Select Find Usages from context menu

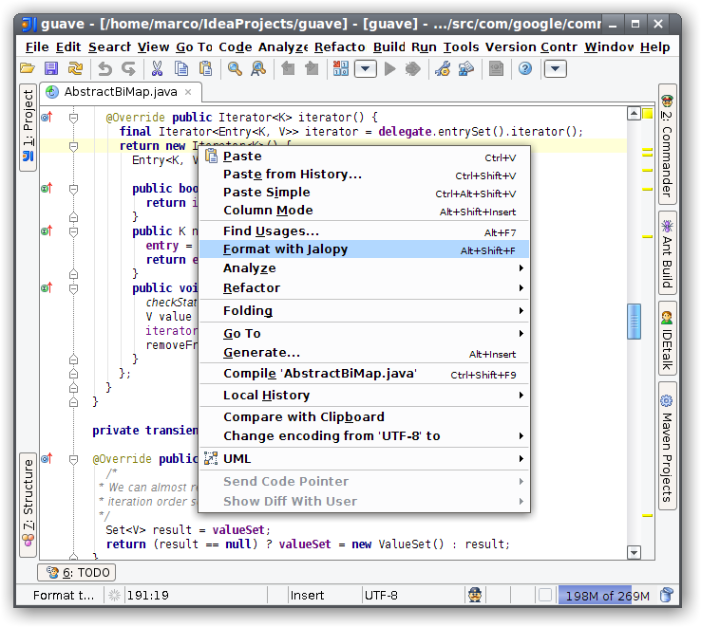tap(364, 231)
